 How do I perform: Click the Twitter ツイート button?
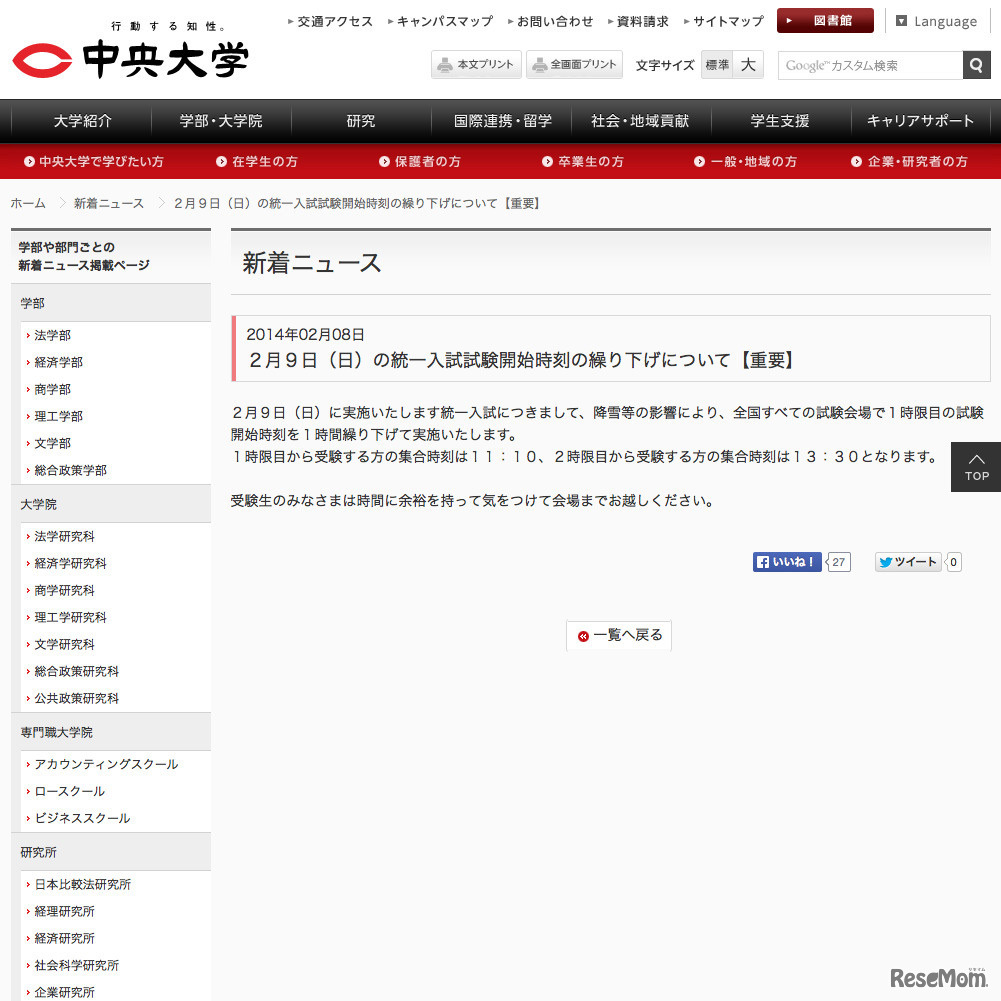(906, 562)
